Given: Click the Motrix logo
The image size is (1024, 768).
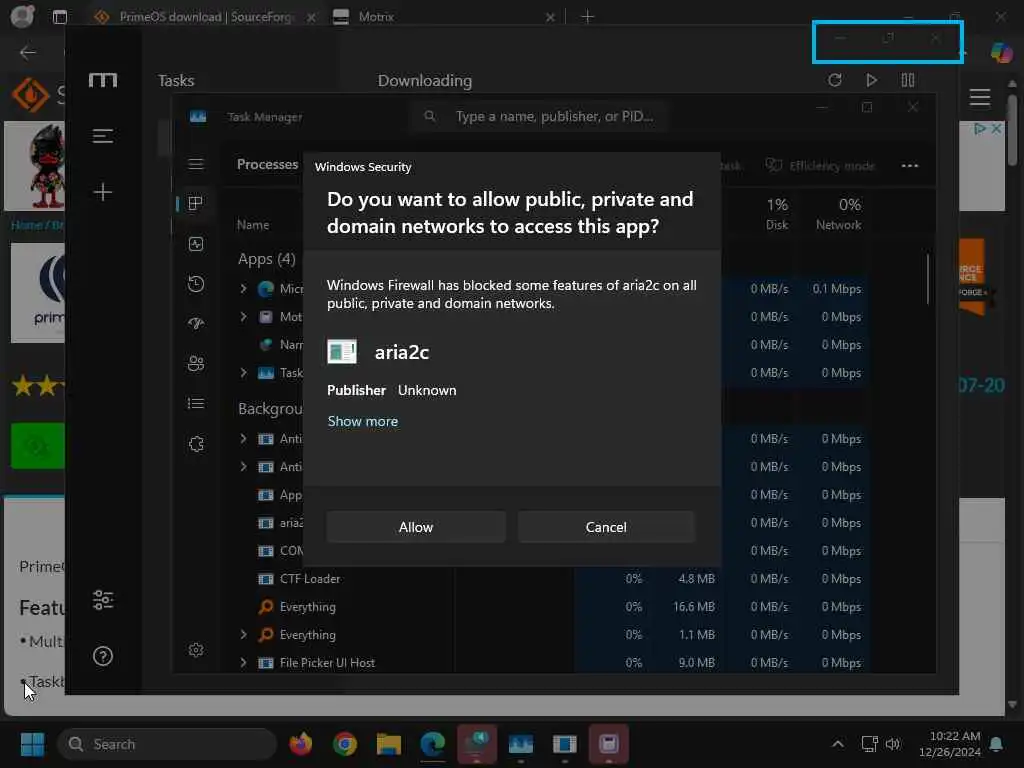Looking at the screenshot, I should click(103, 80).
